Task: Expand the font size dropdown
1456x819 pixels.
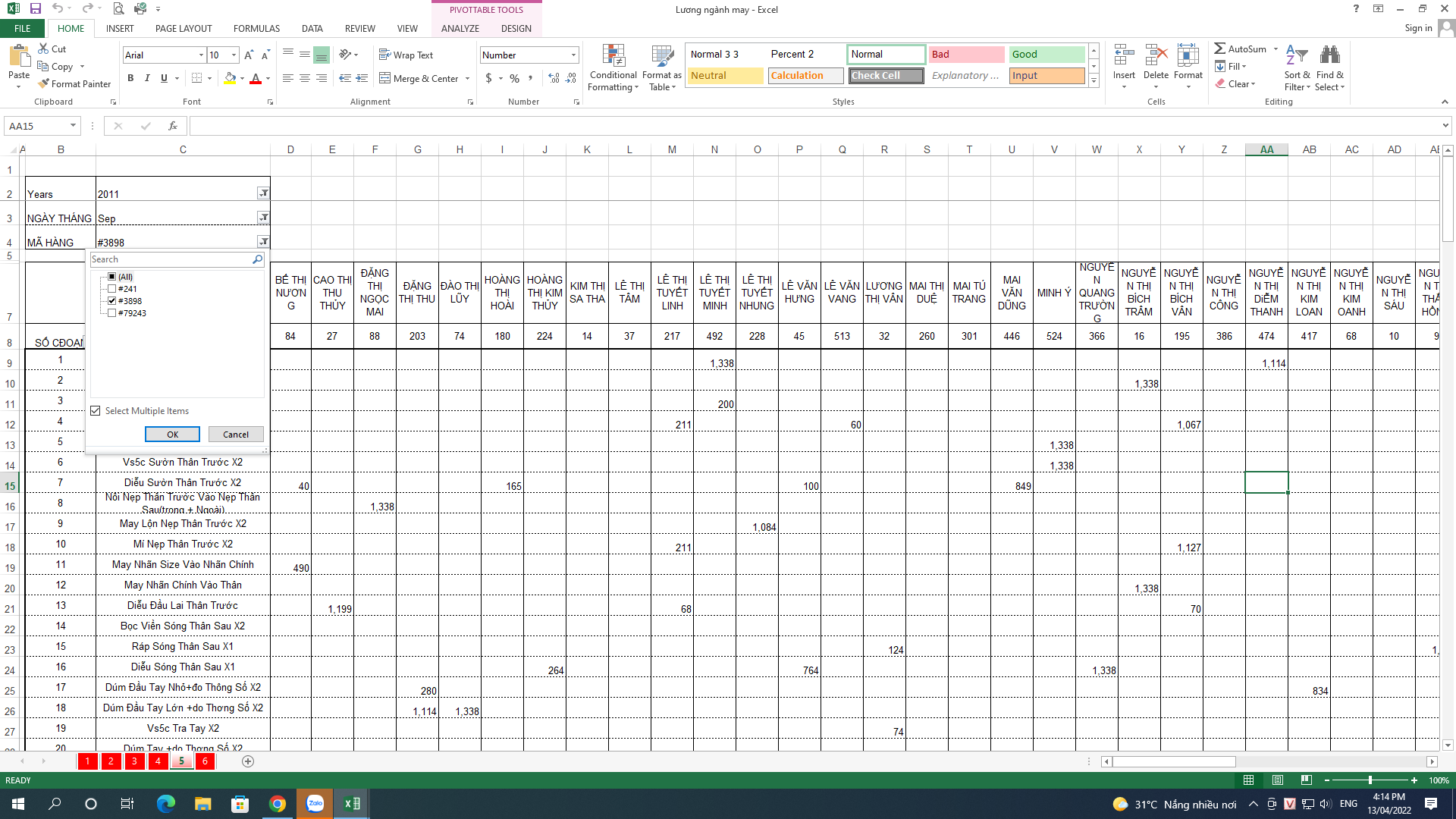Action: click(x=234, y=55)
